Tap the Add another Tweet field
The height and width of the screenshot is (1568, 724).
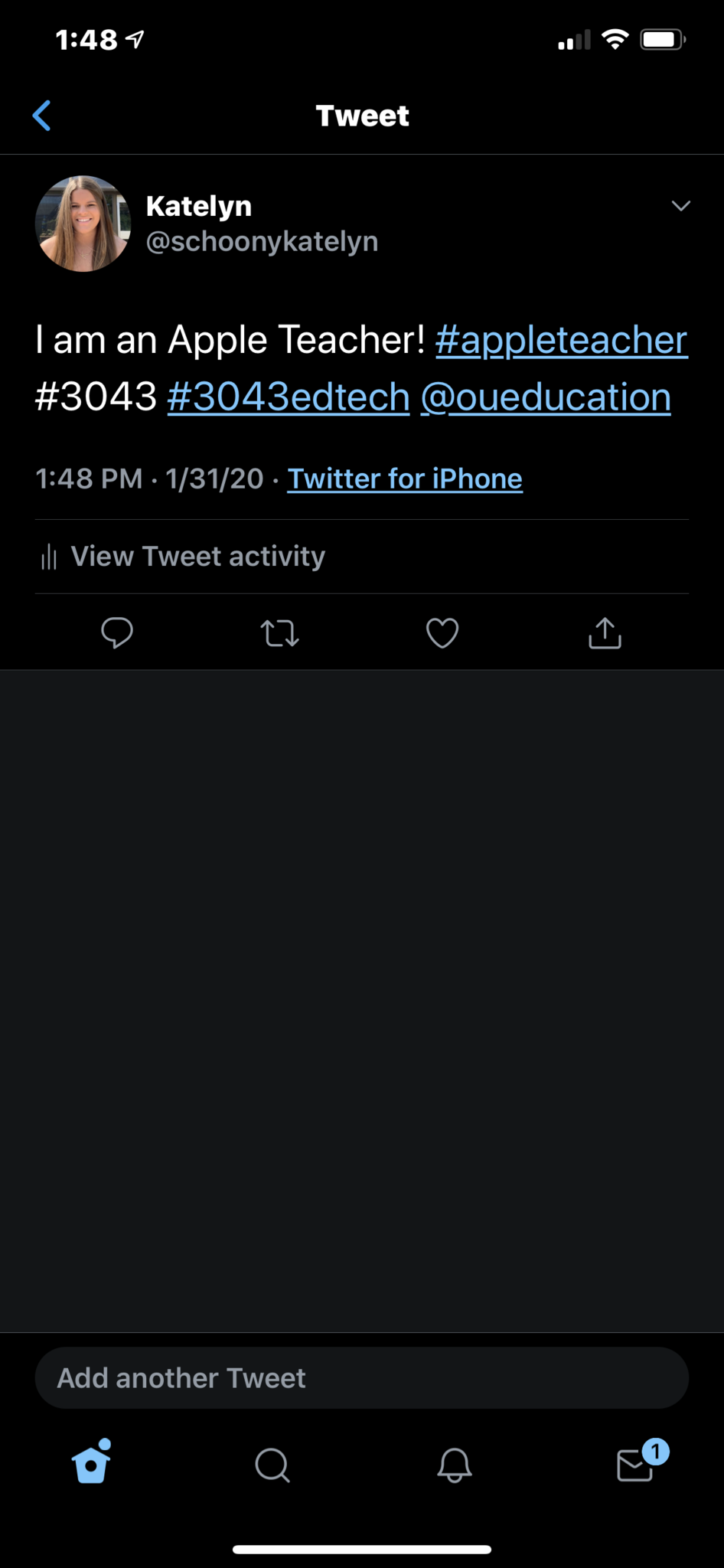tap(361, 1378)
